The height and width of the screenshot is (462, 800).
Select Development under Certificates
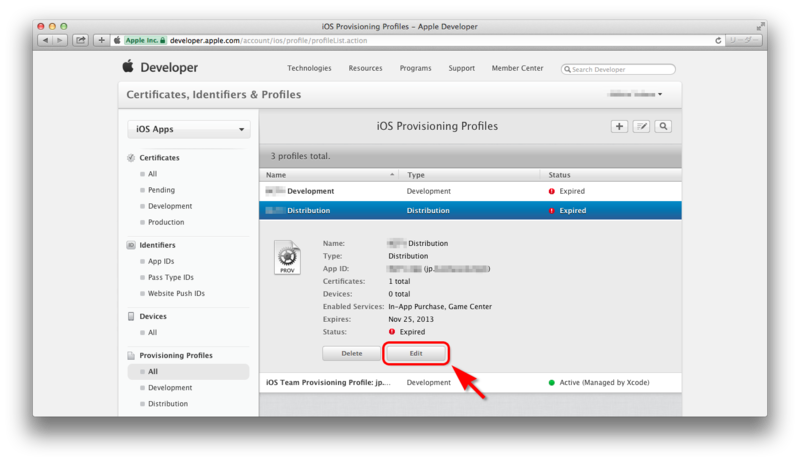coord(170,206)
